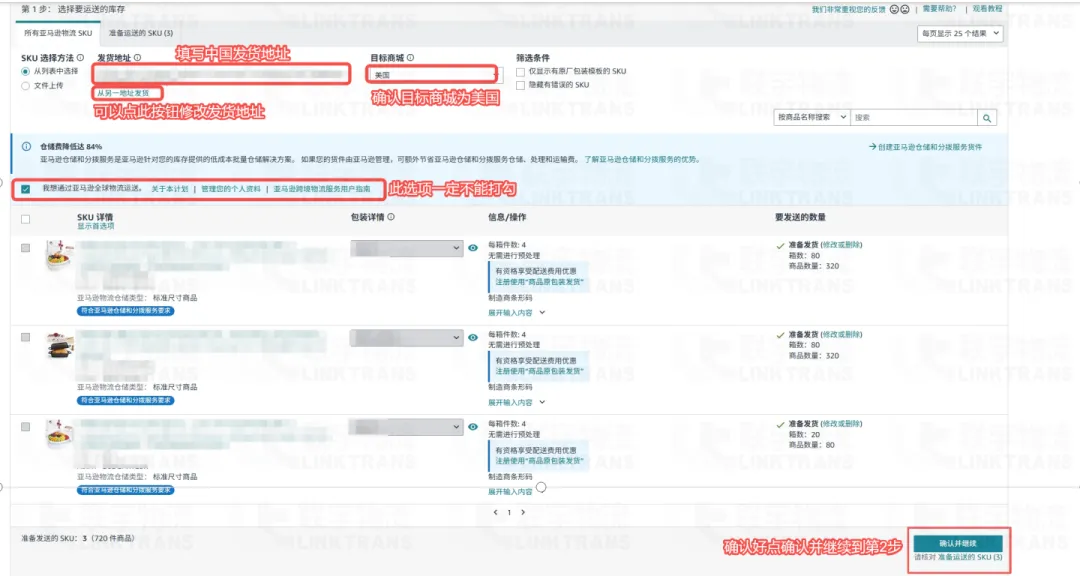Screen dimensions: 1080x576
Task: Tick 隐藏有错误的 SKU checkbox
Action: pyautogui.click(x=521, y=85)
